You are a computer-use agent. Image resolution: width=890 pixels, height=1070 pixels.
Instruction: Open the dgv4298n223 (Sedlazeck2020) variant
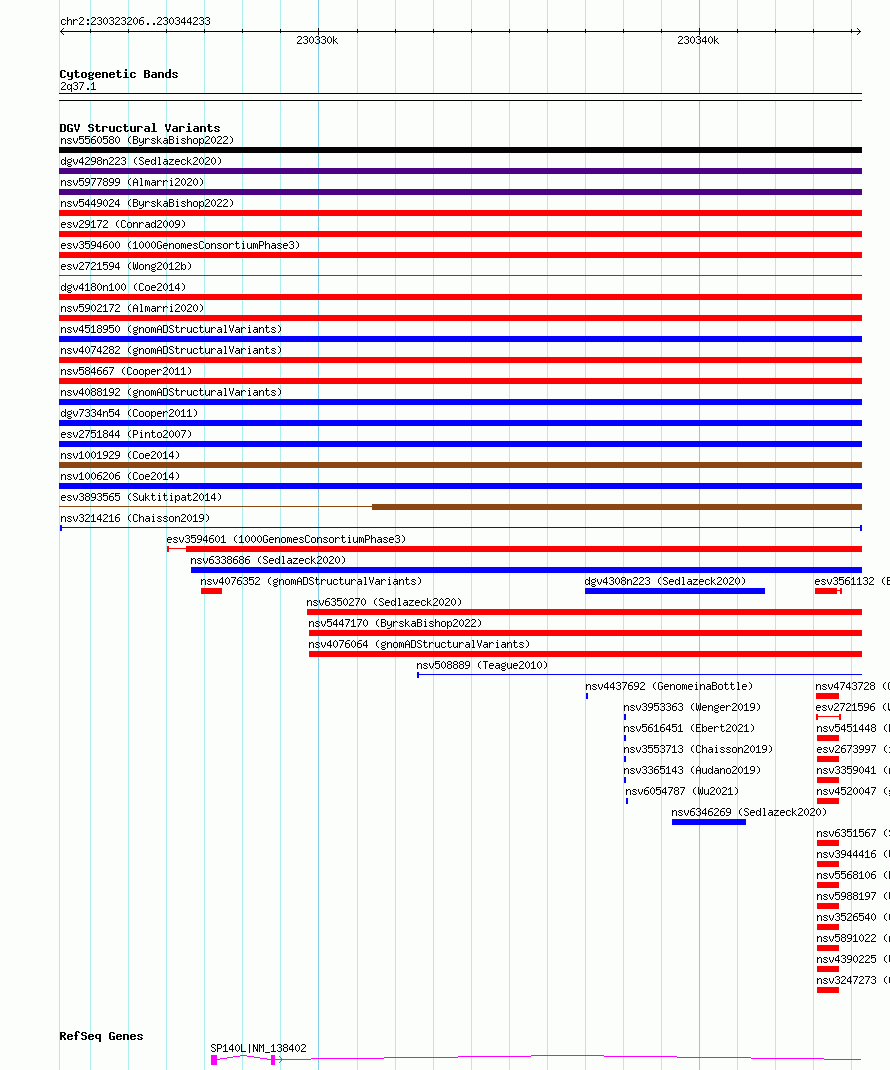pos(141,161)
